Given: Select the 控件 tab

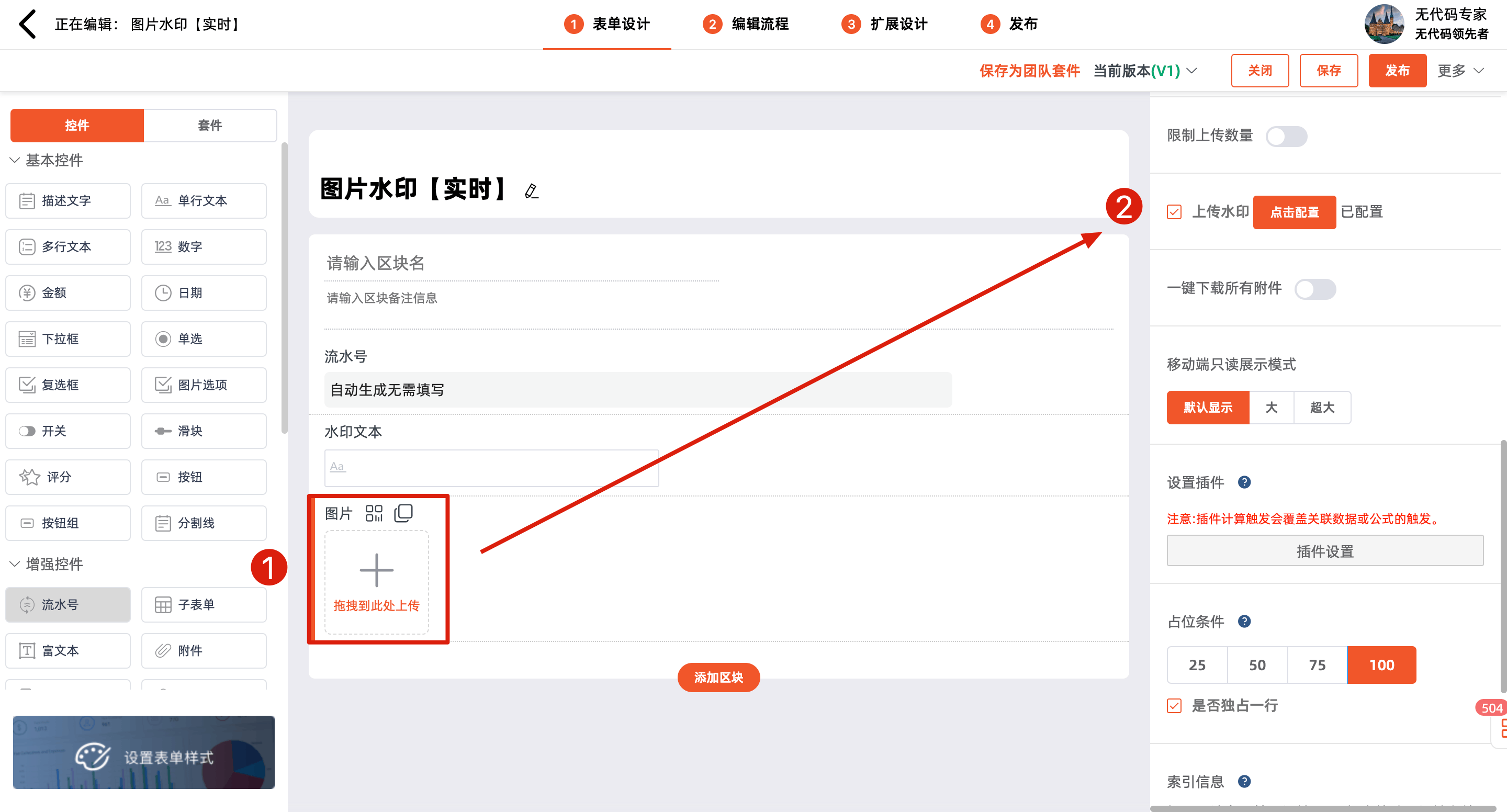Looking at the screenshot, I should pyautogui.click(x=77, y=125).
